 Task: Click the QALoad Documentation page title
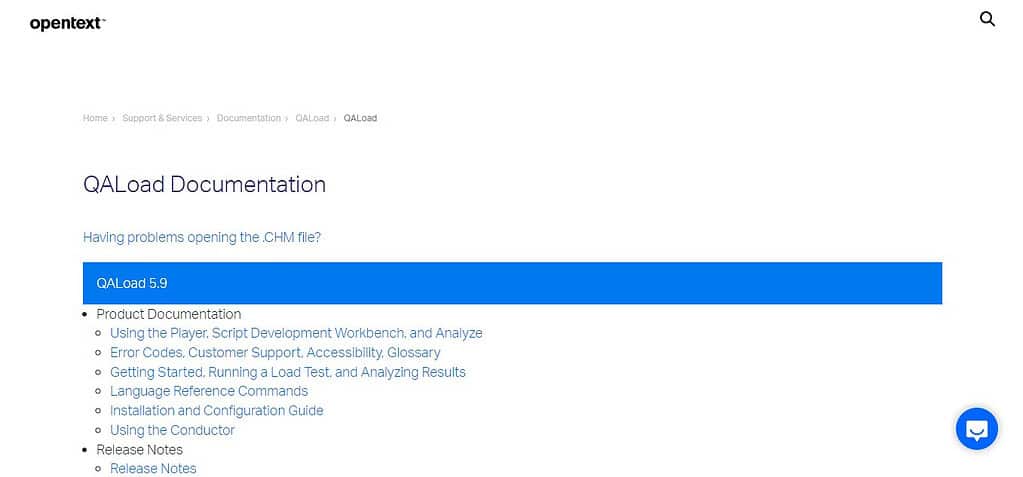pos(204,184)
